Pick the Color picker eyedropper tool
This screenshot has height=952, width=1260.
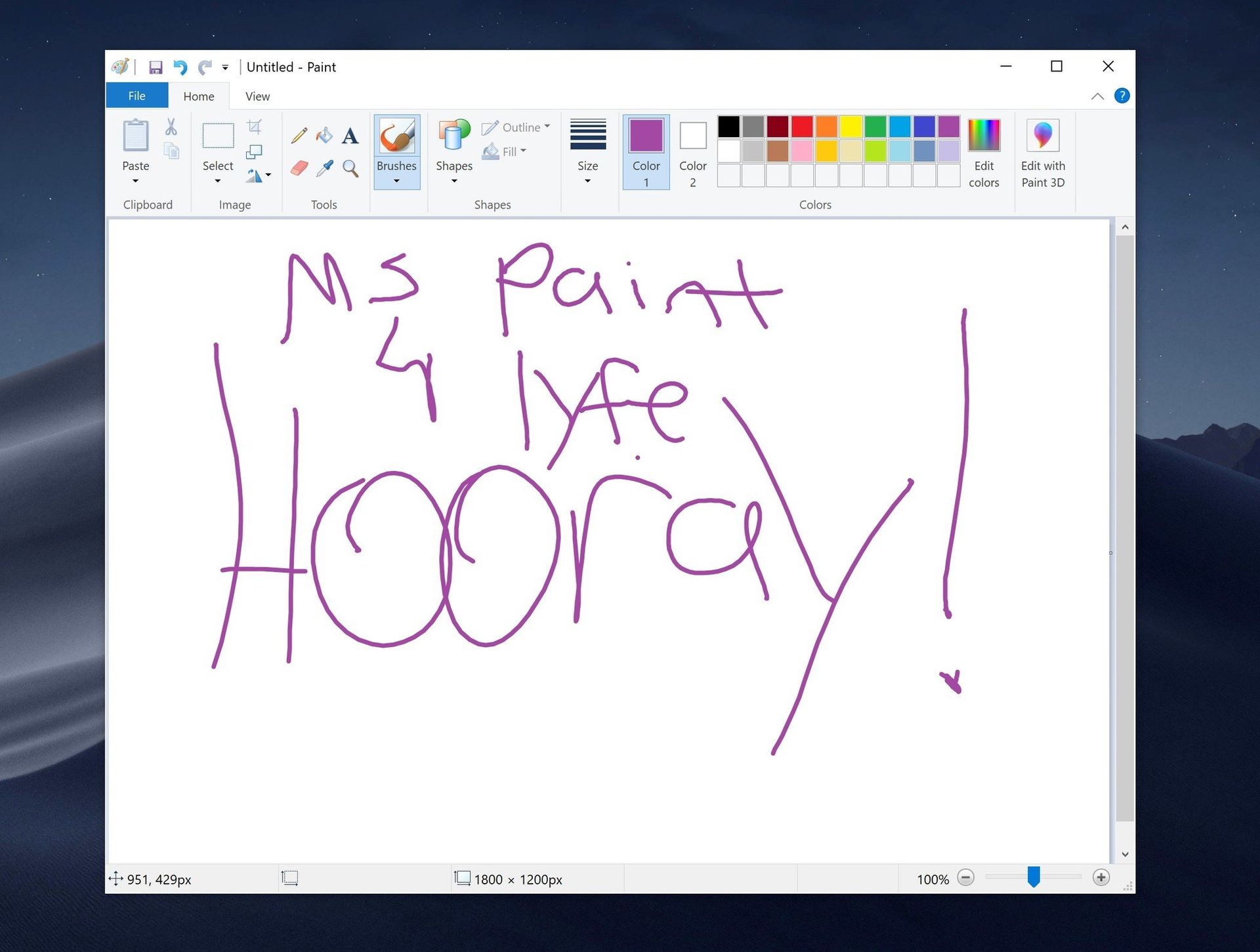(x=324, y=167)
